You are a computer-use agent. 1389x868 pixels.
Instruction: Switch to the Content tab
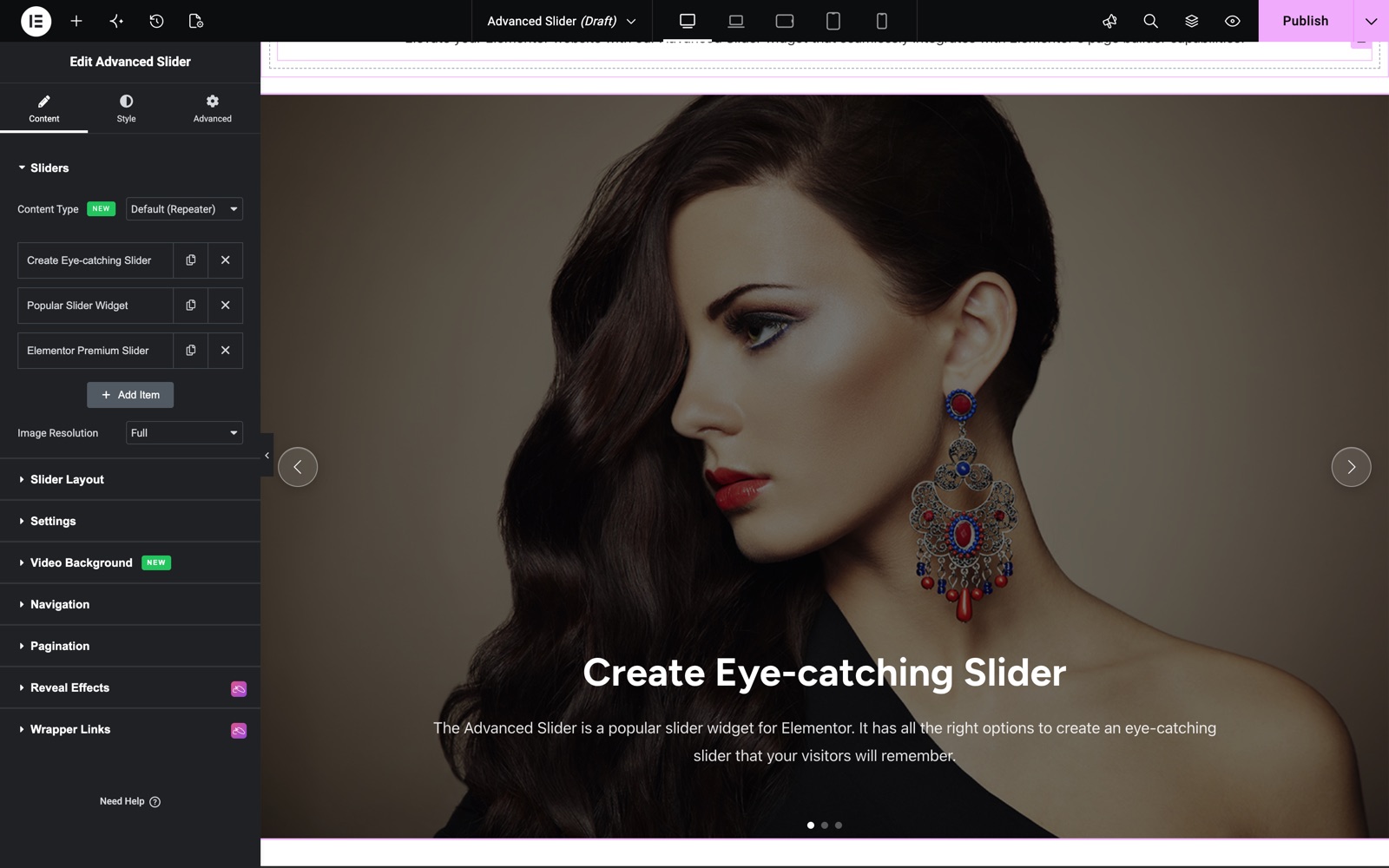point(43,108)
